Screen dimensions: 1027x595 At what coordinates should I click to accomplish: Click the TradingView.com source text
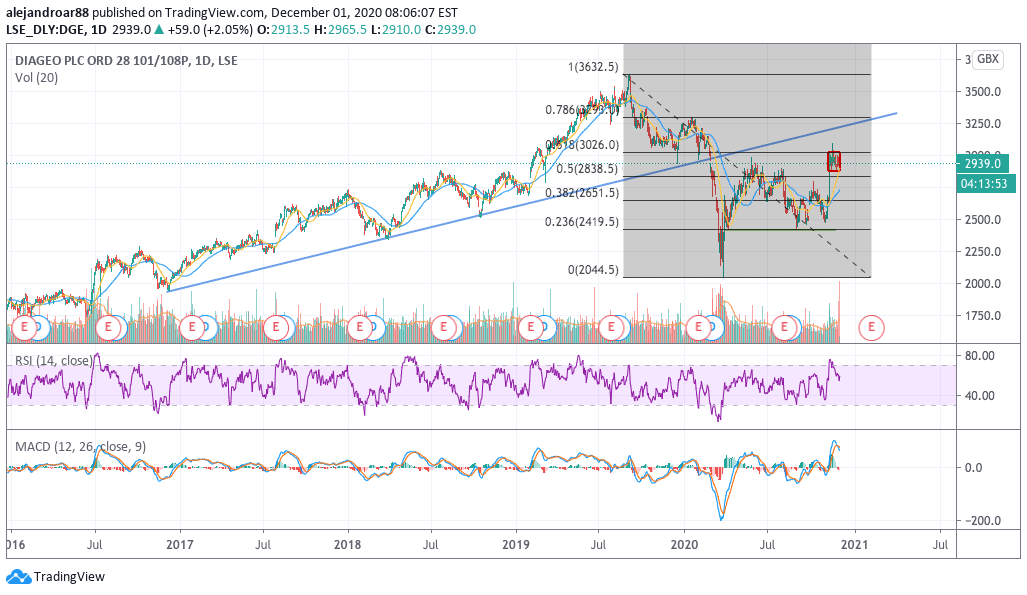tap(215, 12)
